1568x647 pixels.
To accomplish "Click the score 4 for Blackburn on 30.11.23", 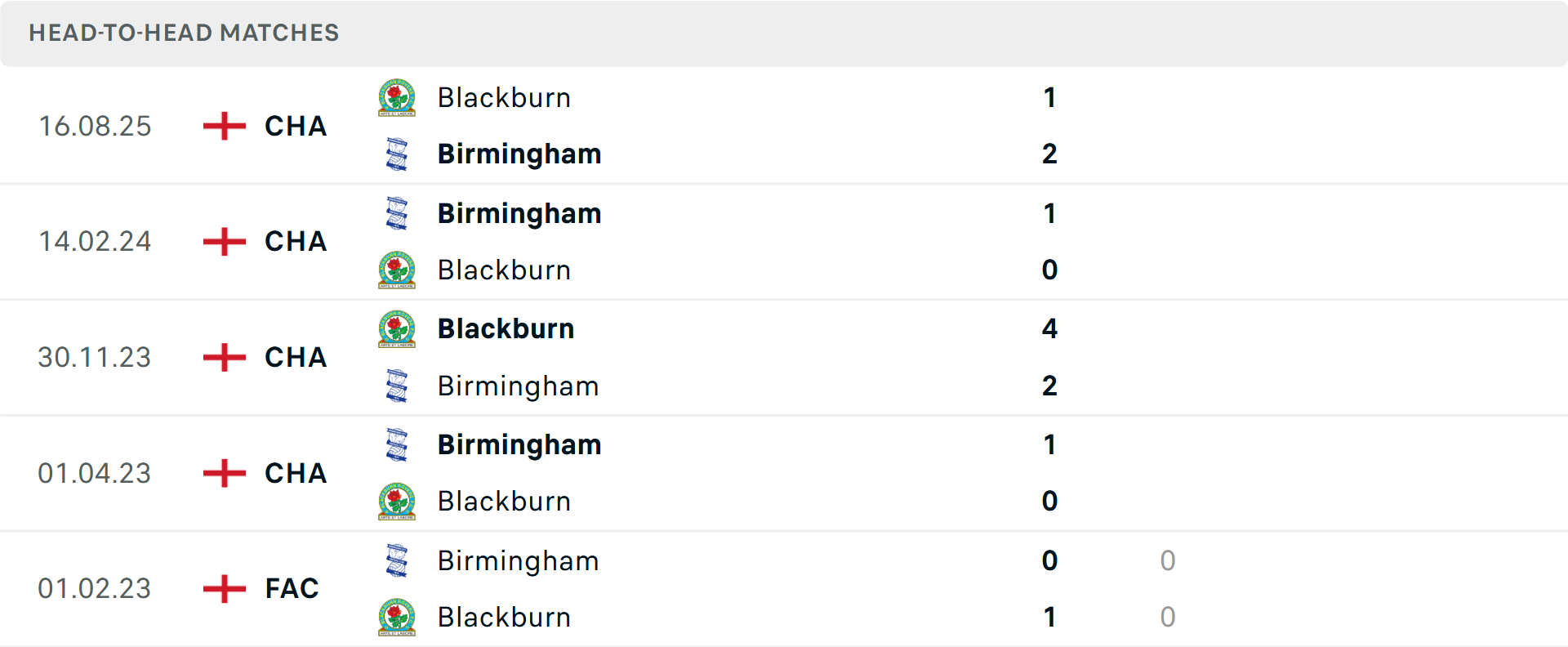I will [1049, 329].
